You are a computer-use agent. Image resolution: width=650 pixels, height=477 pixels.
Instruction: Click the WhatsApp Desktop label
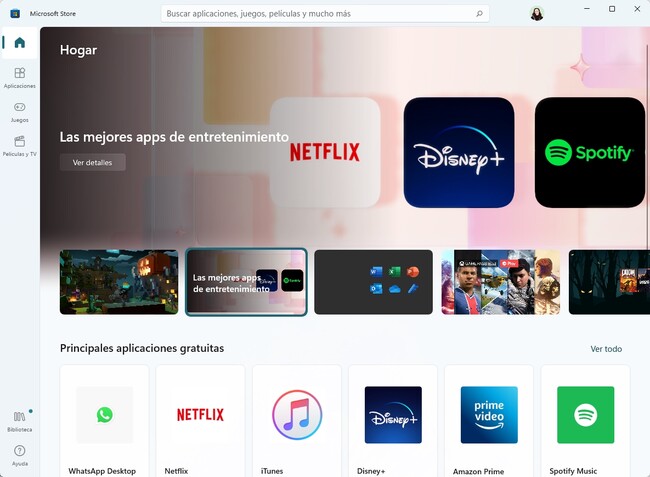(102, 471)
